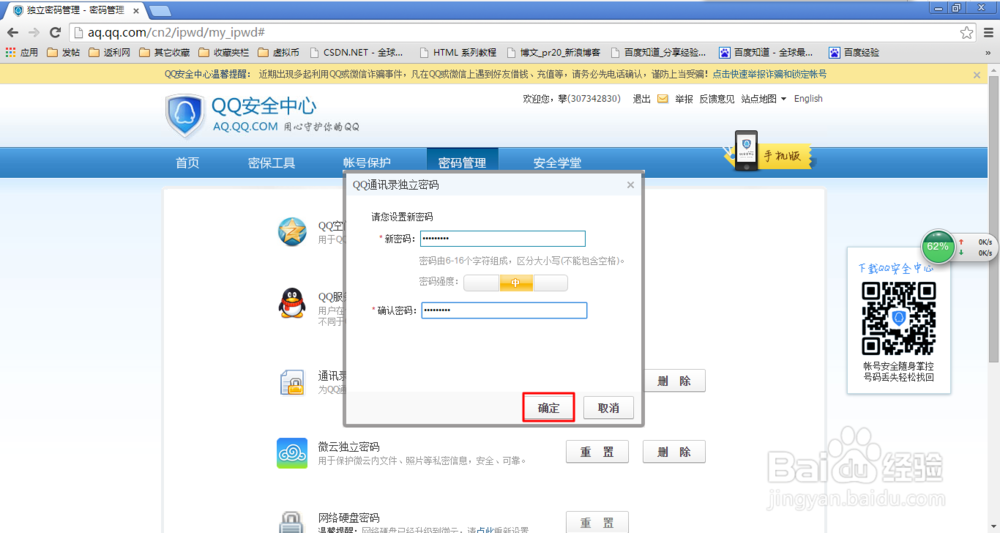Viewport: 1000px width, 533px height.
Task: Click the page vertical scrollbar
Action: click(x=993, y=217)
